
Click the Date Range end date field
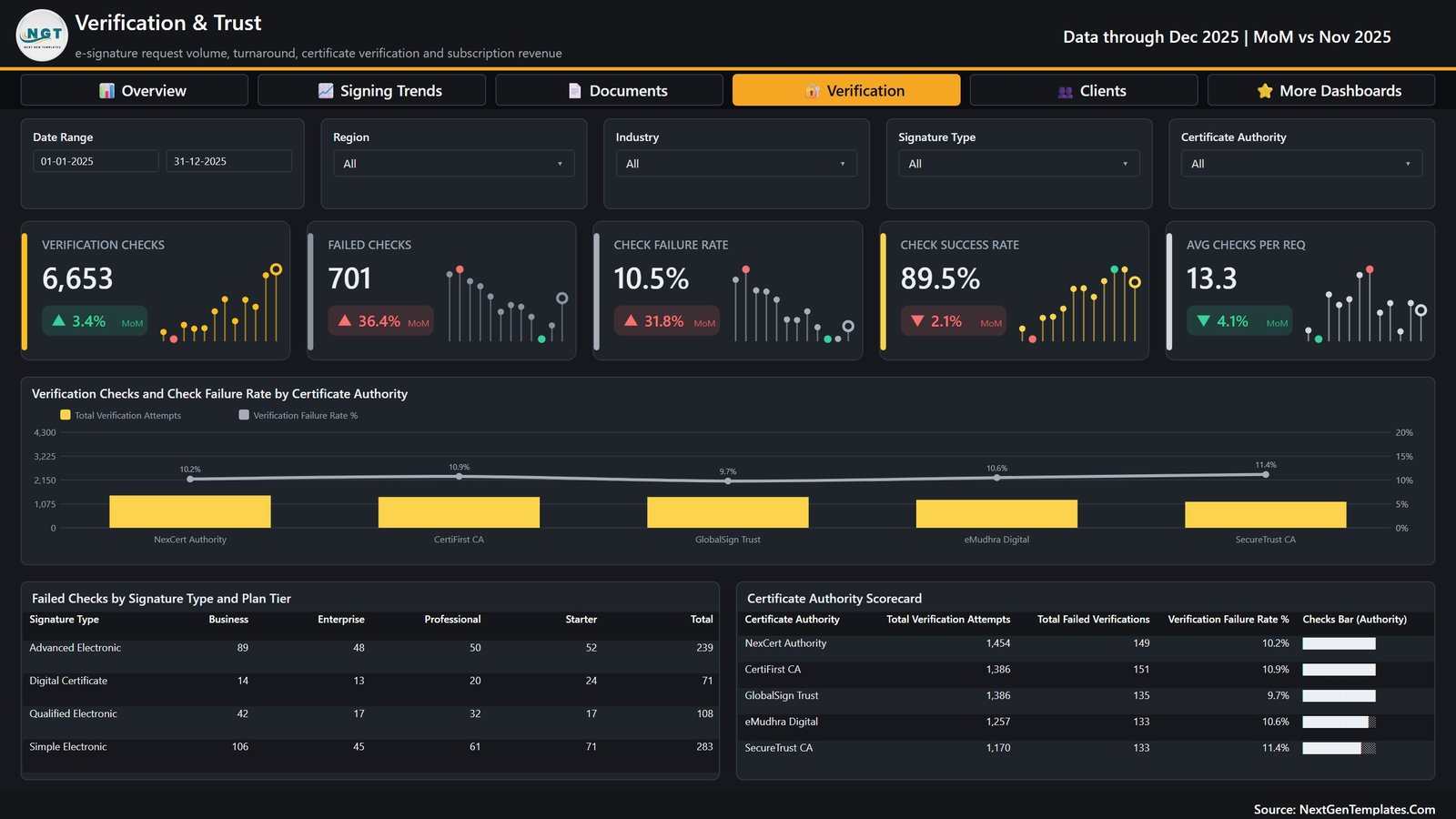pyautogui.click(x=229, y=161)
